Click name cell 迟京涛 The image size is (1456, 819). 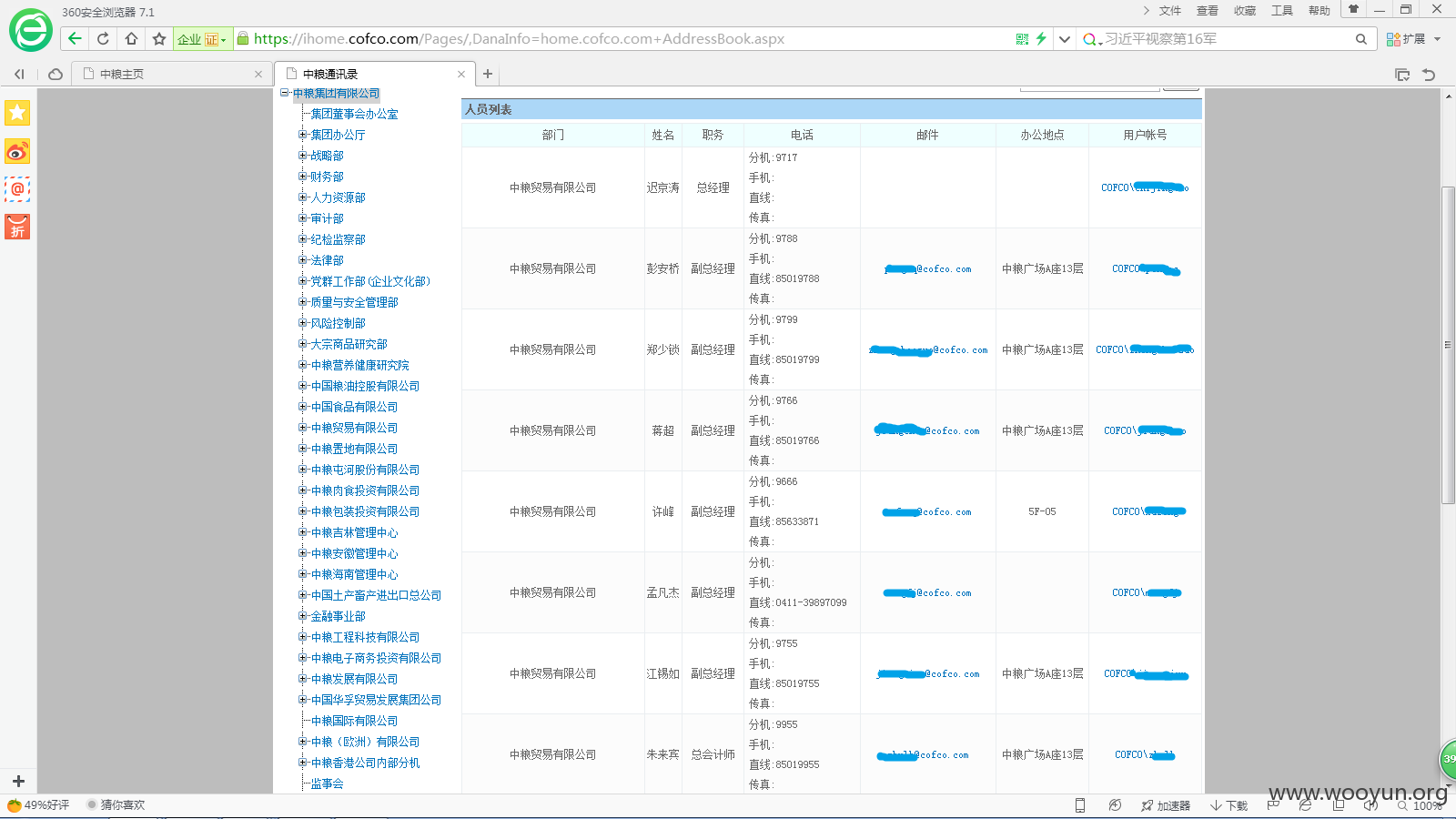tap(662, 187)
